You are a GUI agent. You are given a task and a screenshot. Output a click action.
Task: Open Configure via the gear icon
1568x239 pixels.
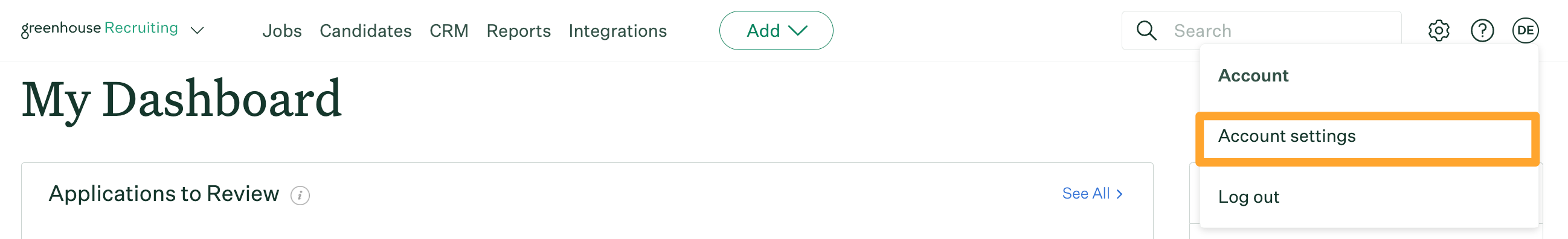pyautogui.click(x=1438, y=30)
